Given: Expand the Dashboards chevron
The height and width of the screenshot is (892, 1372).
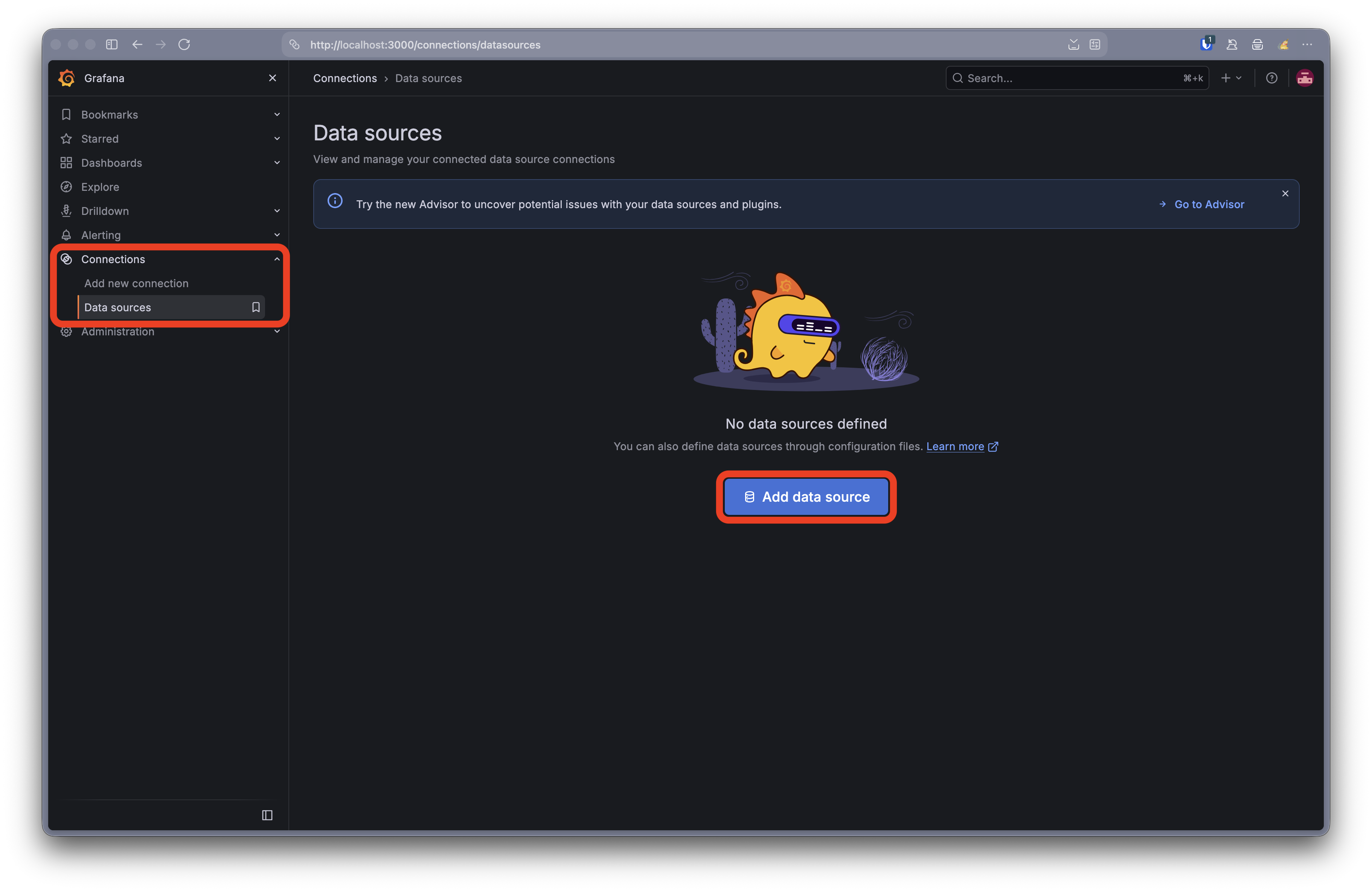Looking at the screenshot, I should click(x=277, y=163).
